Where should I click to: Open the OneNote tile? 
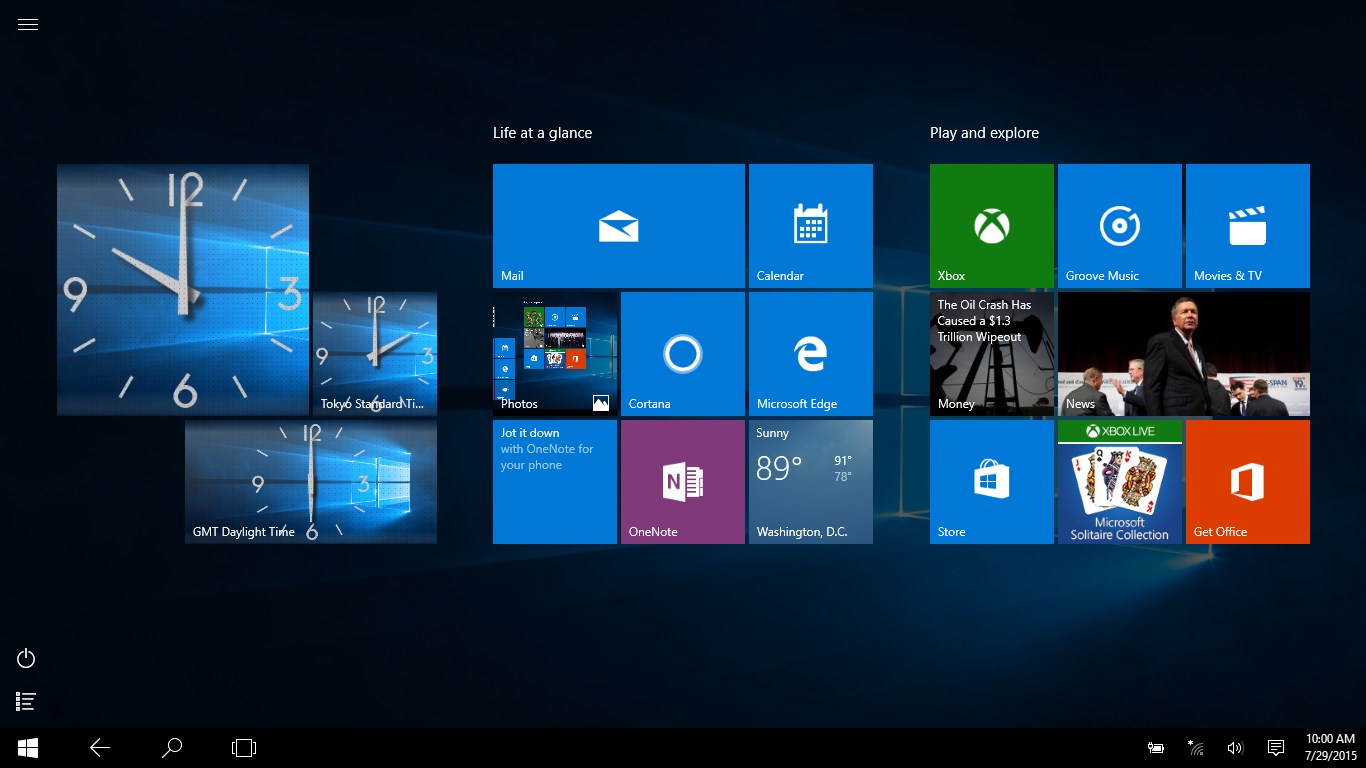coord(682,481)
